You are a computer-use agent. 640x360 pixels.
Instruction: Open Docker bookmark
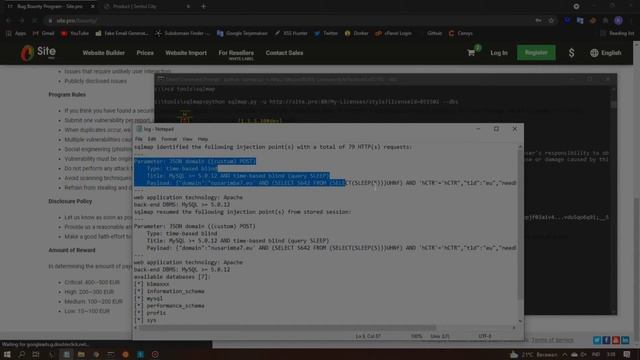[x=356, y=33]
